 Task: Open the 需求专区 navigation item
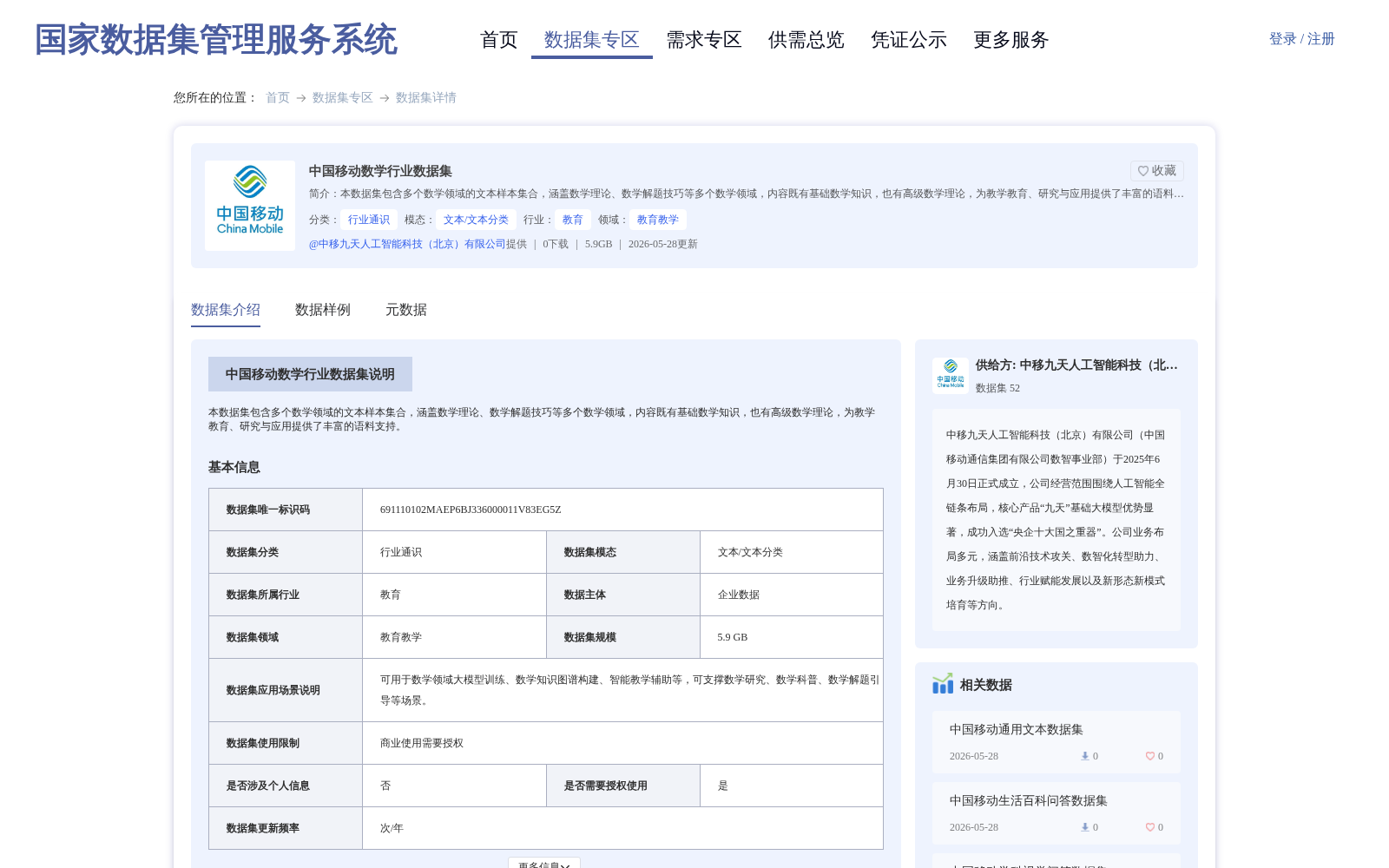click(x=704, y=40)
